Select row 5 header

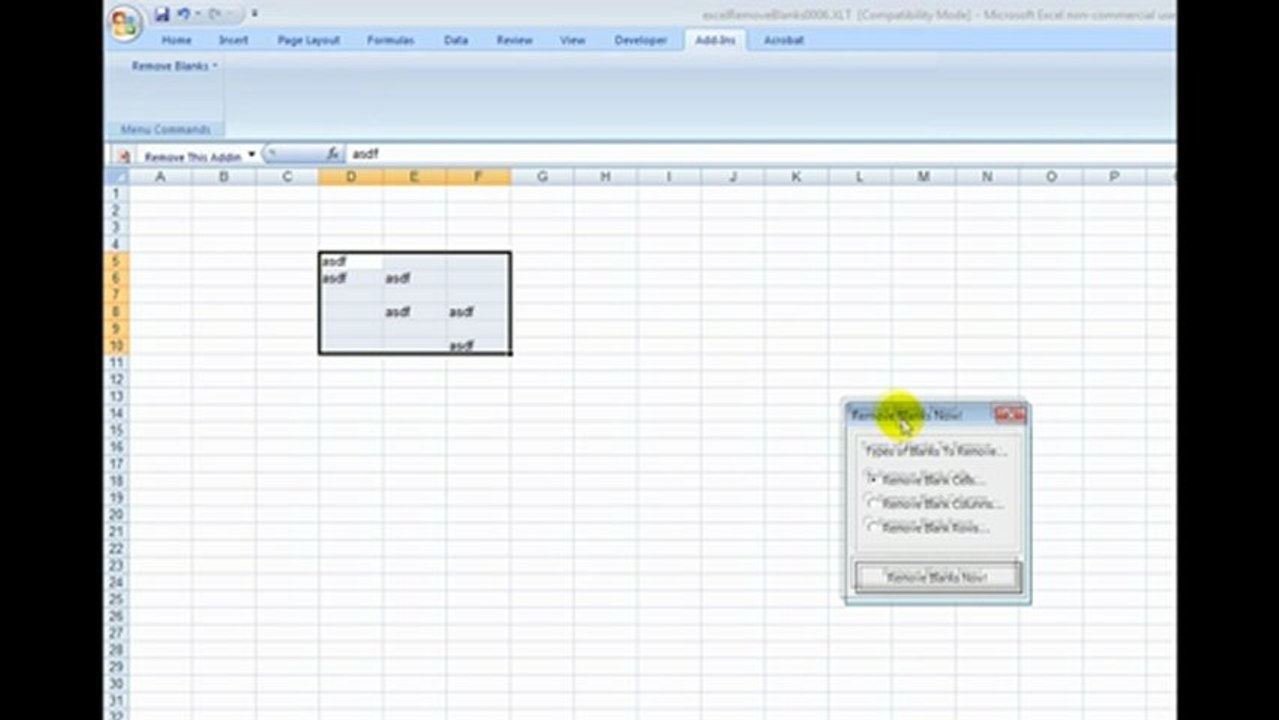(x=116, y=261)
